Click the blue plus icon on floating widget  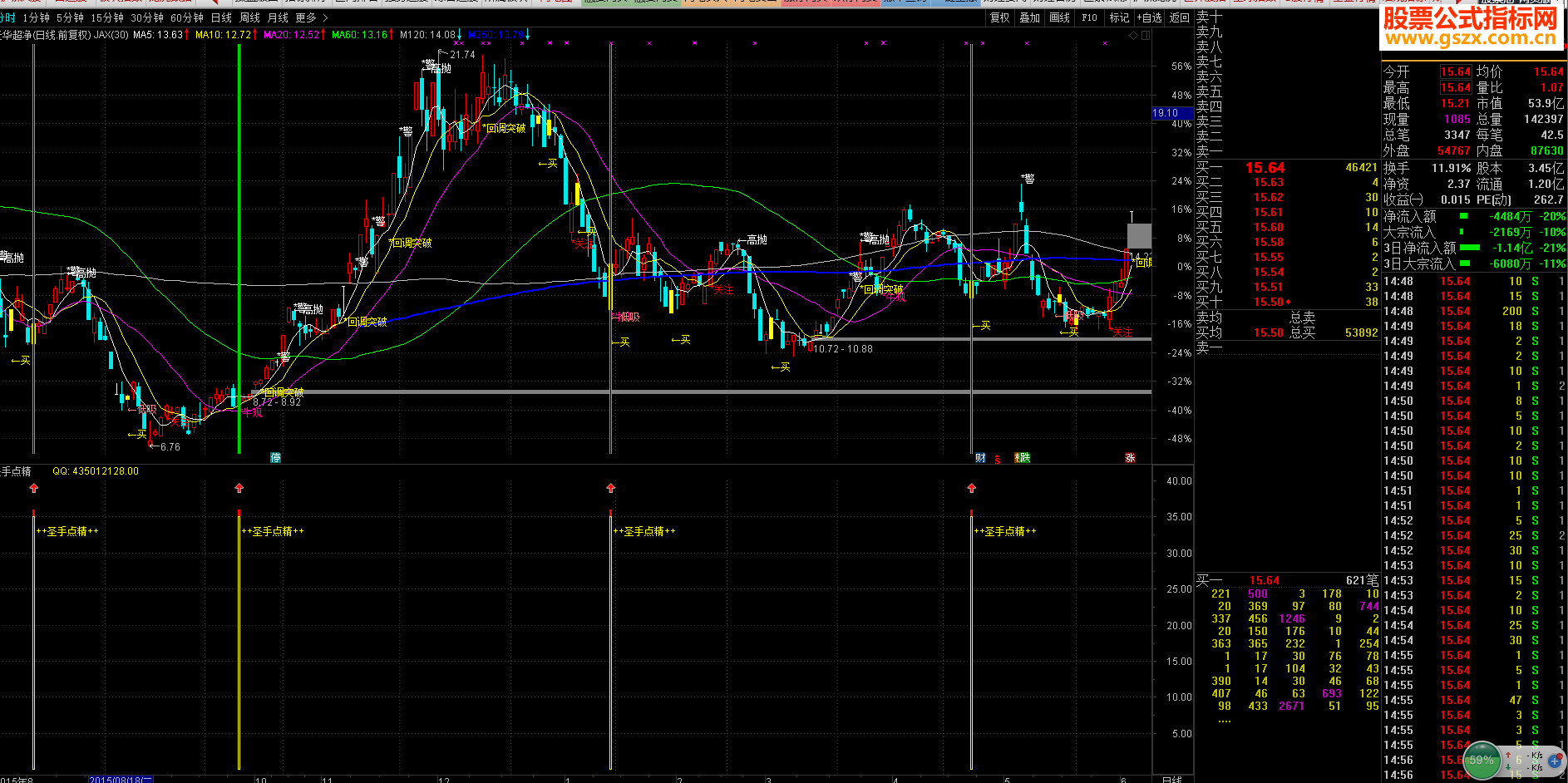pos(1556,760)
